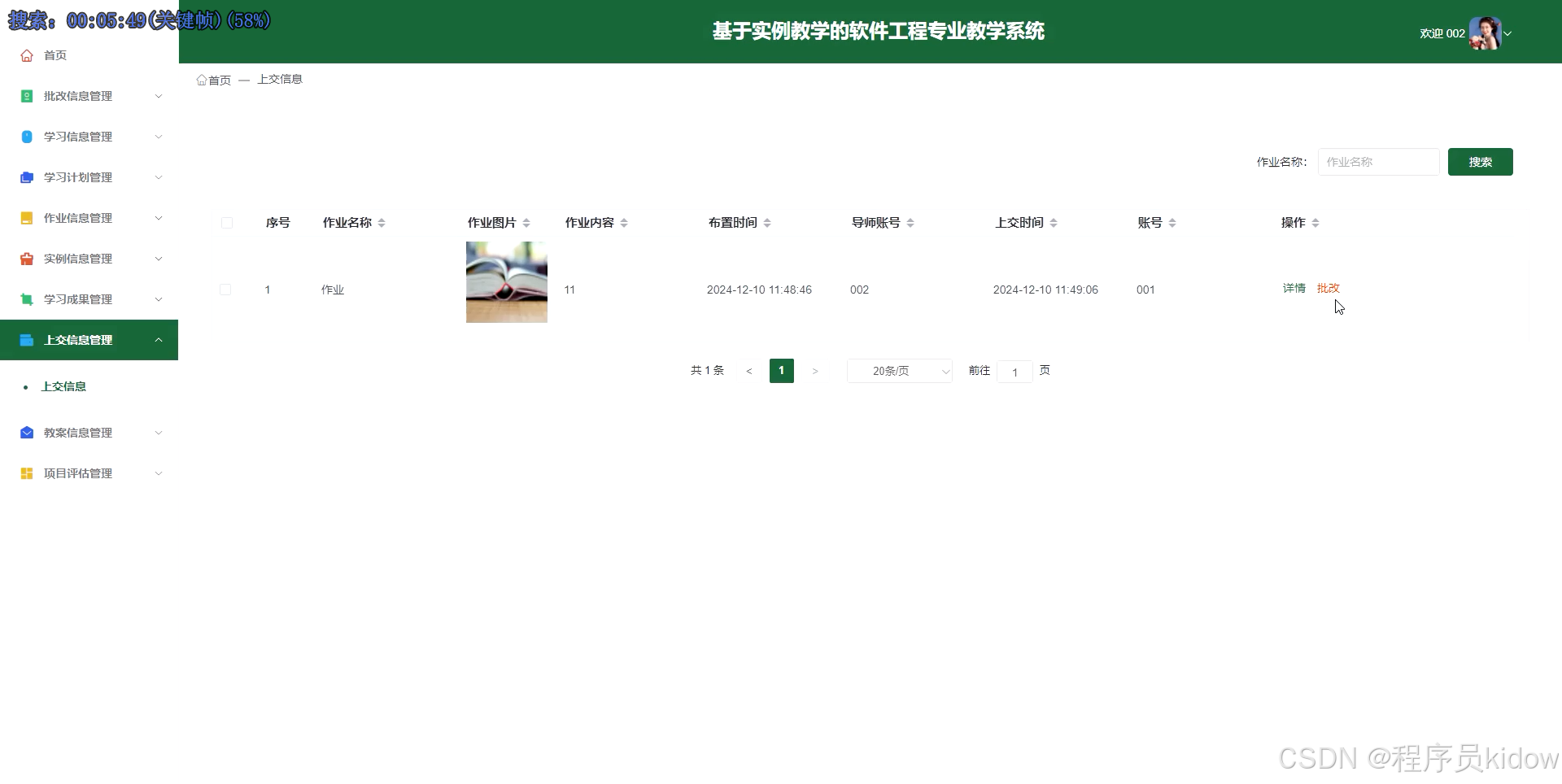1562x784 pixels.
Task: Click 序号 column header
Action: (278, 223)
